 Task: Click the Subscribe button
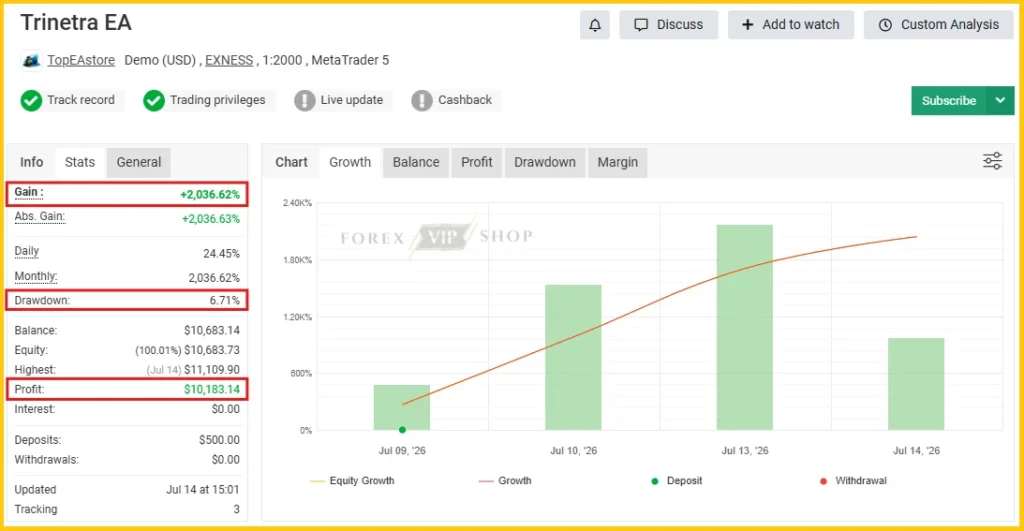pyautogui.click(x=948, y=101)
